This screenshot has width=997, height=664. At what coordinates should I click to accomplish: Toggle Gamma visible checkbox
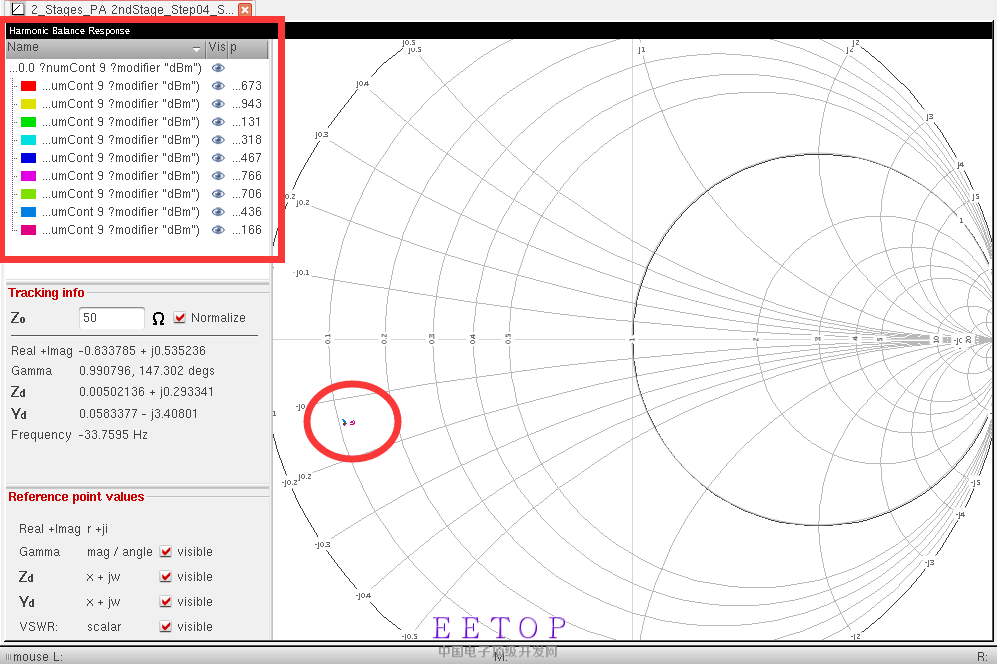166,551
